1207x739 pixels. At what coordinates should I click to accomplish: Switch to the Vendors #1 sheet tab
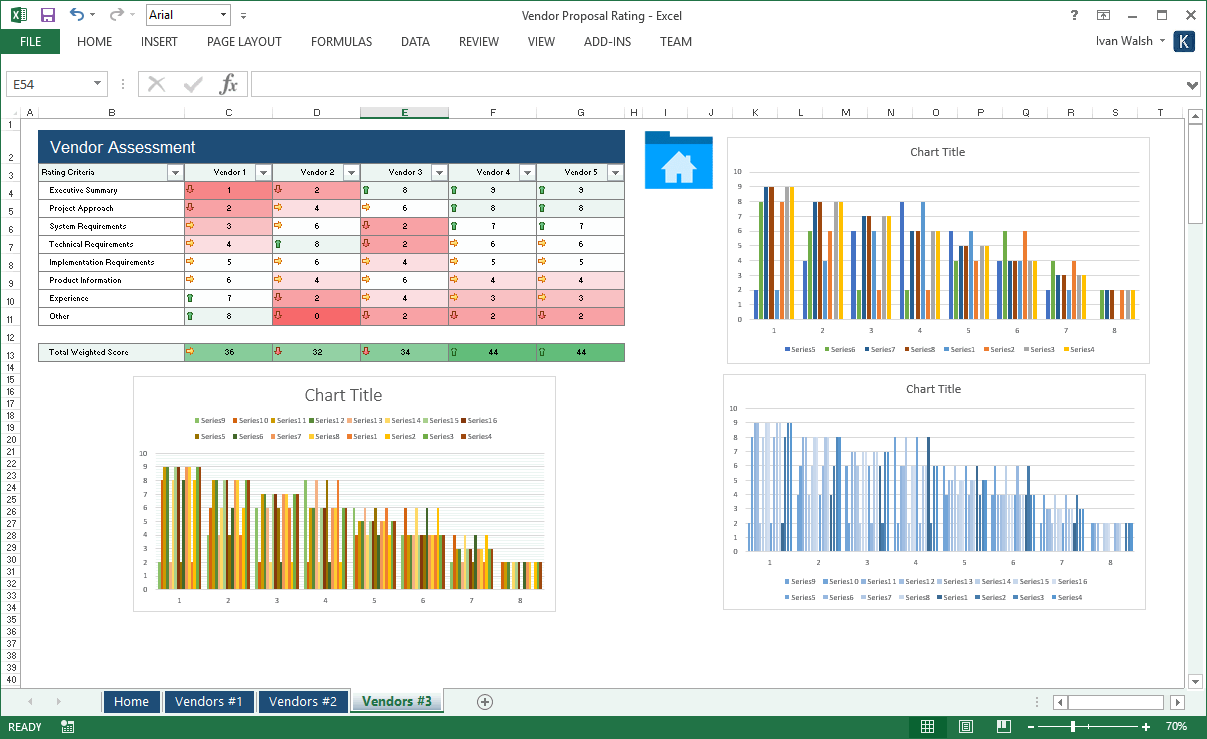pyautogui.click(x=209, y=702)
